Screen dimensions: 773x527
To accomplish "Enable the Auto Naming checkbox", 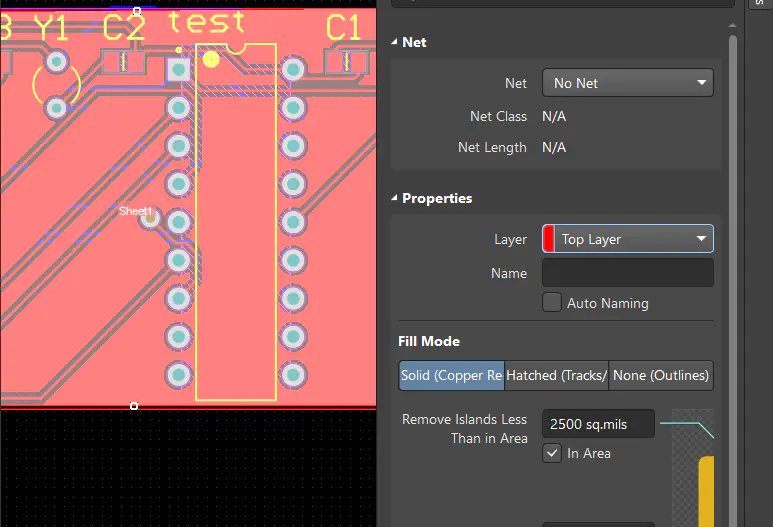I will tap(552, 303).
